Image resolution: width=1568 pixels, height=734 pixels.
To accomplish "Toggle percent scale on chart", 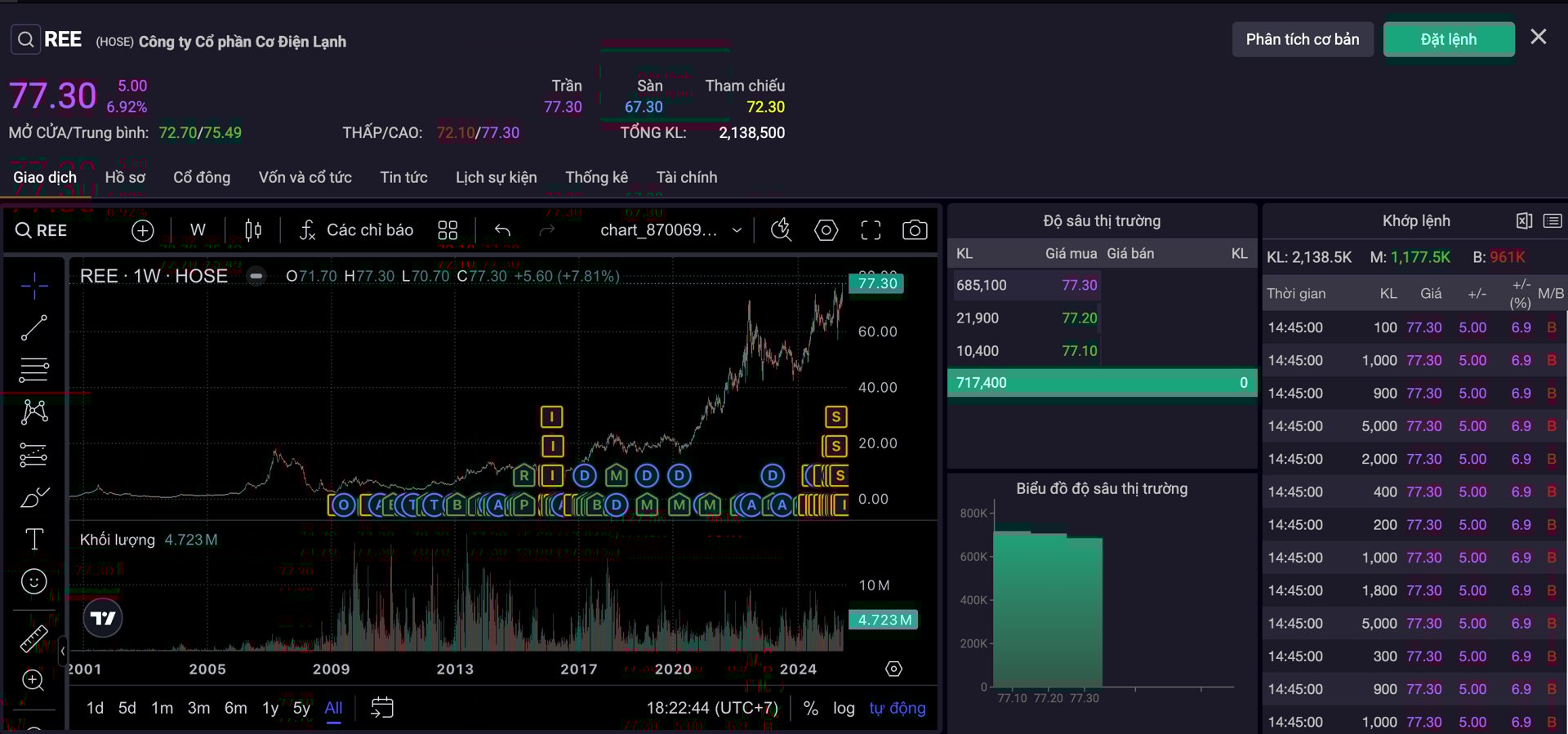I will coord(811,708).
